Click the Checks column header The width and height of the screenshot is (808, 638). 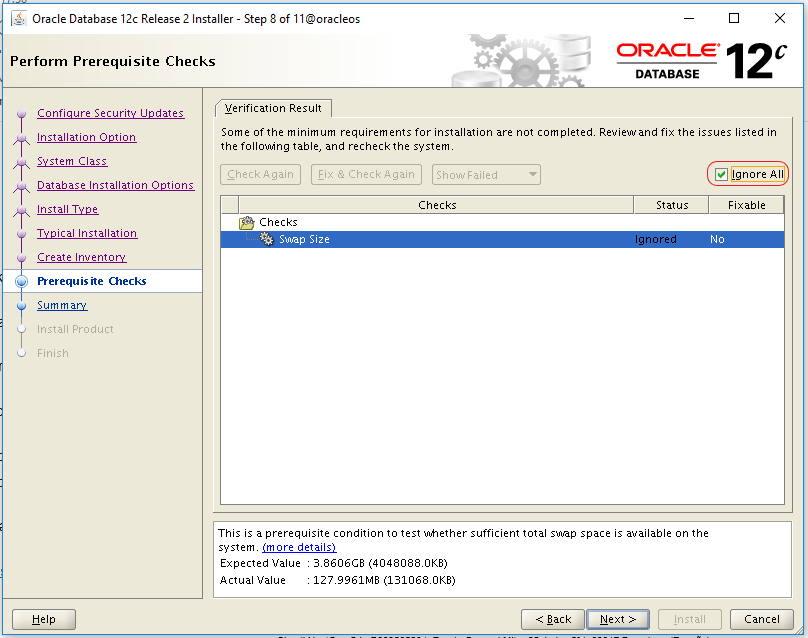(x=436, y=205)
